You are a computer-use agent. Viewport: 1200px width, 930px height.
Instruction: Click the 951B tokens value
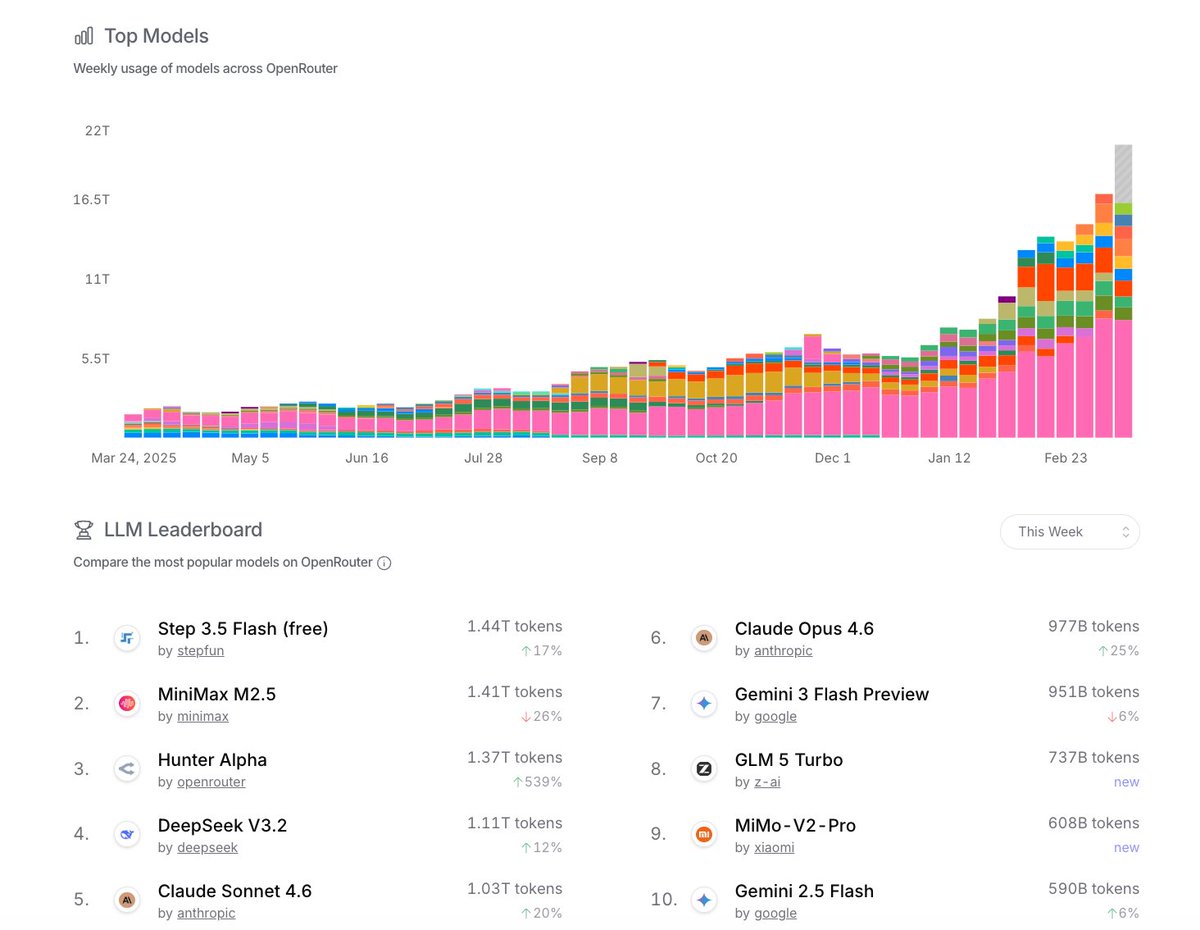click(1094, 692)
